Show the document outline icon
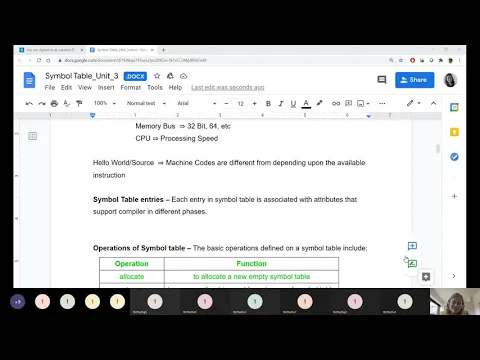 click(33, 136)
